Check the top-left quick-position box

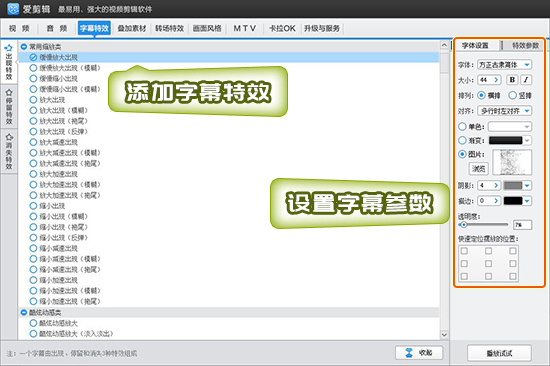click(464, 251)
